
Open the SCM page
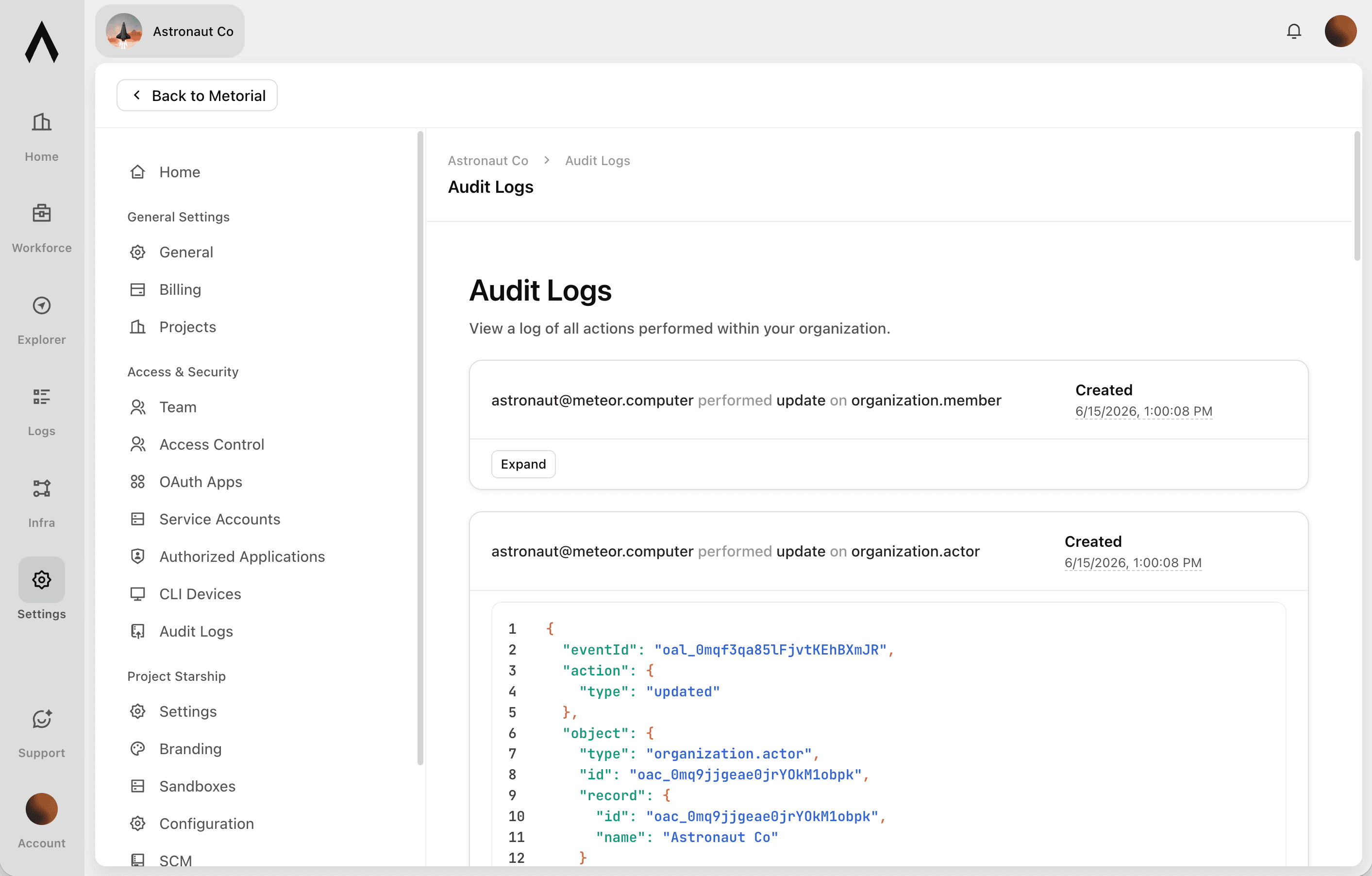pos(175,860)
